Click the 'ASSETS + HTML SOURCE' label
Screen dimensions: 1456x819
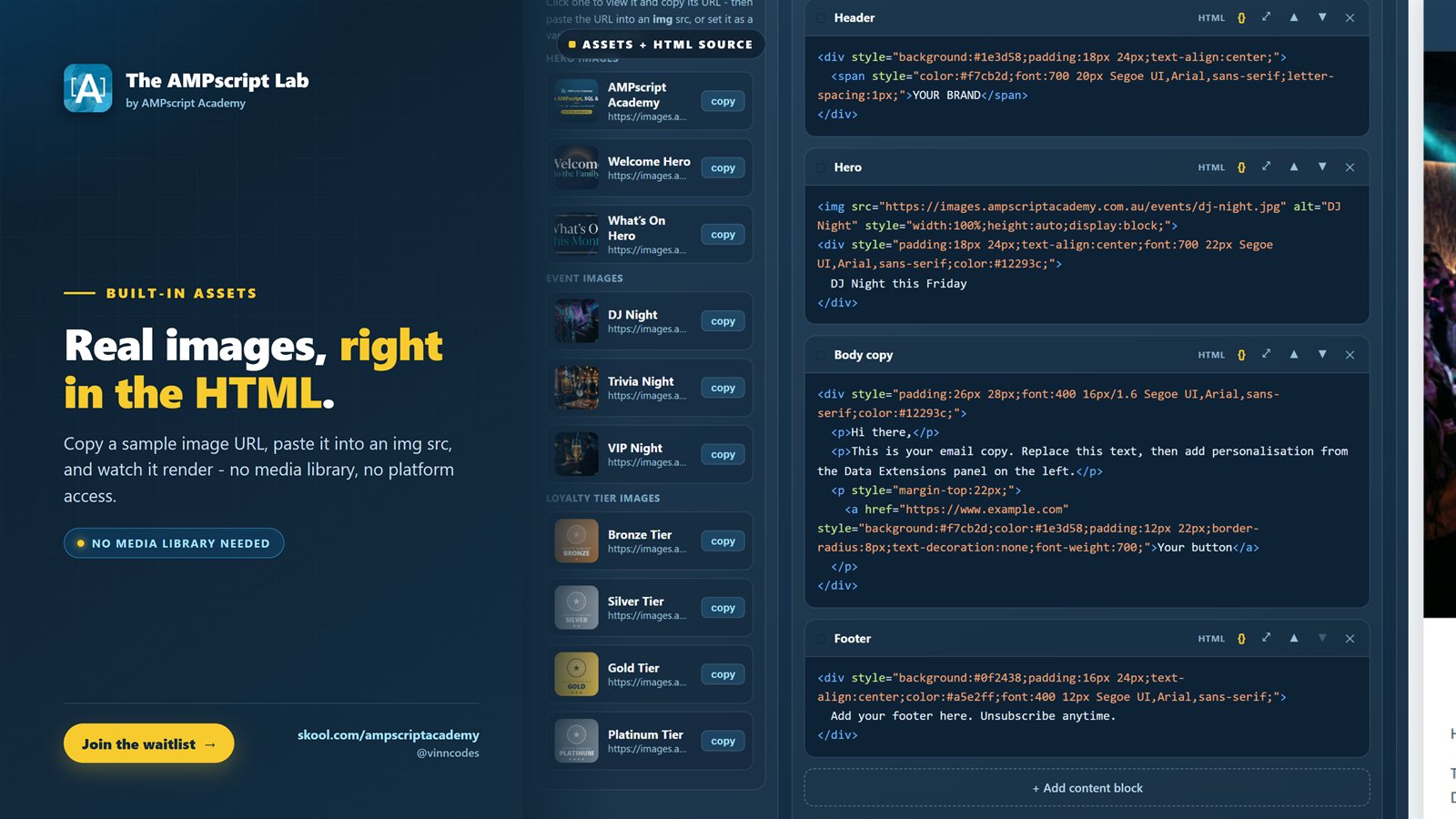[660, 44]
